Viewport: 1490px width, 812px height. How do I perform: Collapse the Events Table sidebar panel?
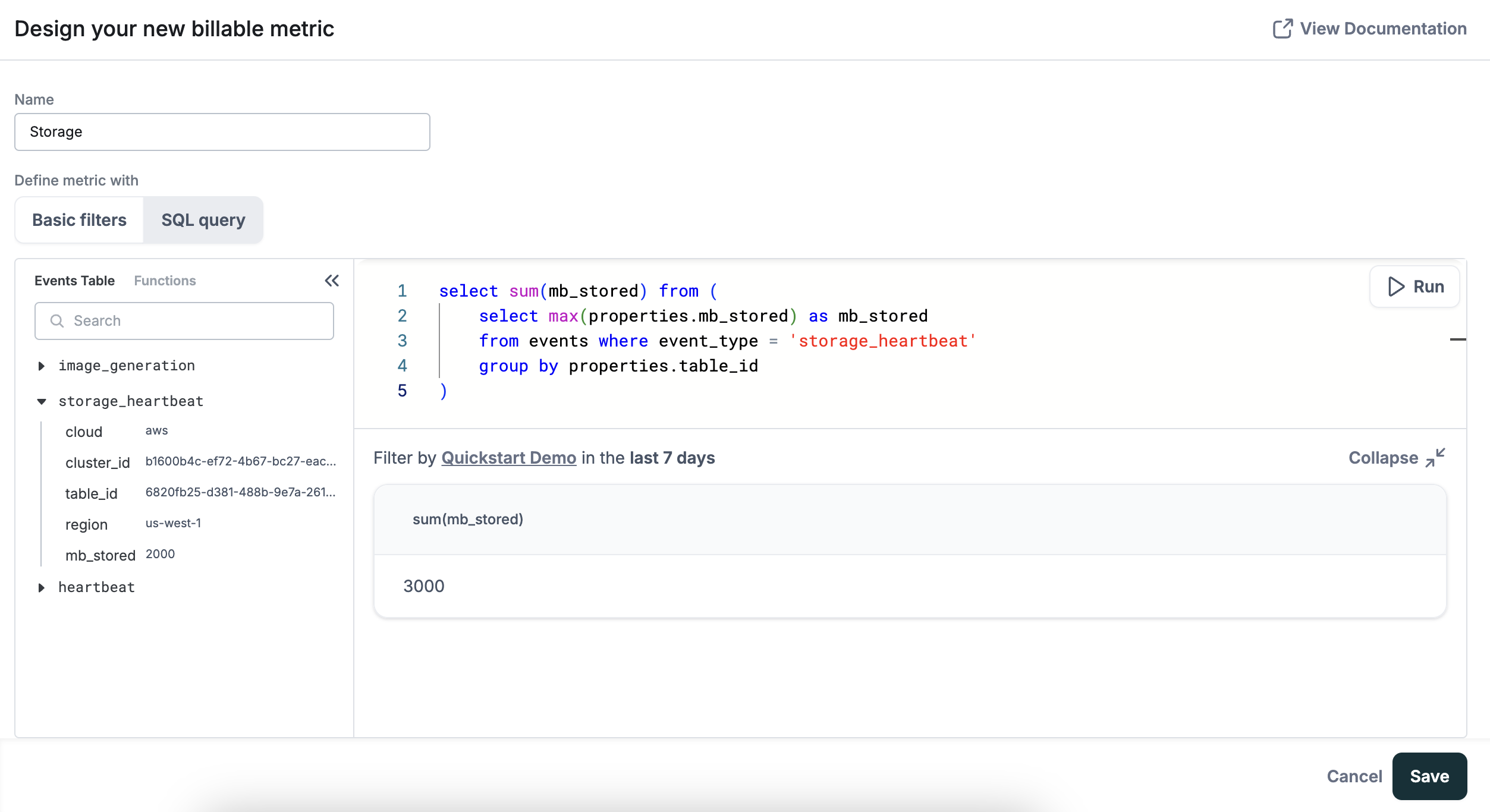click(x=331, y=281)
